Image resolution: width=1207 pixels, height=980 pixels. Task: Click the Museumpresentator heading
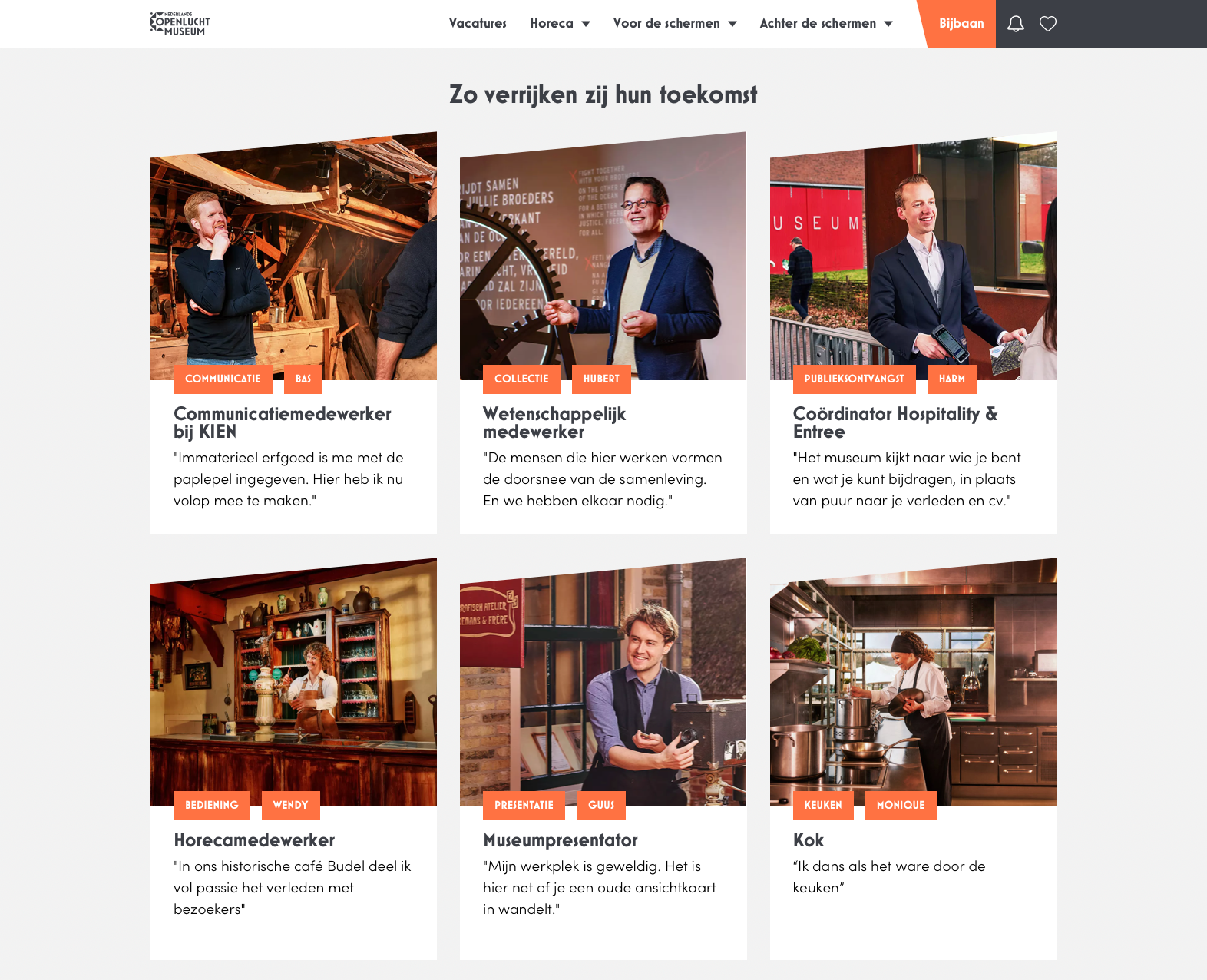point(561,840)
